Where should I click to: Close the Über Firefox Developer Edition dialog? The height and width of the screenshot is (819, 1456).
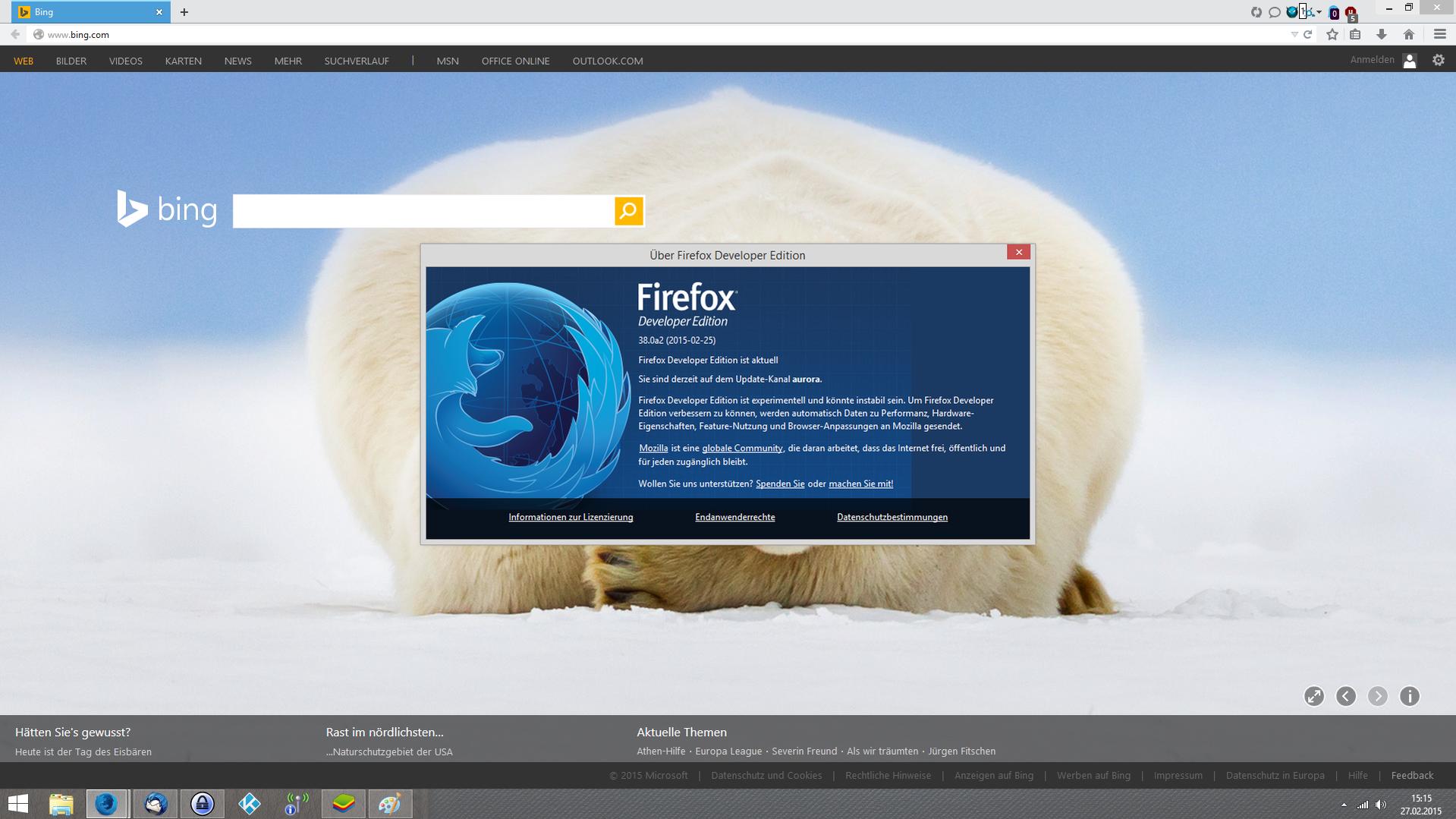[x=1018, y=252]
